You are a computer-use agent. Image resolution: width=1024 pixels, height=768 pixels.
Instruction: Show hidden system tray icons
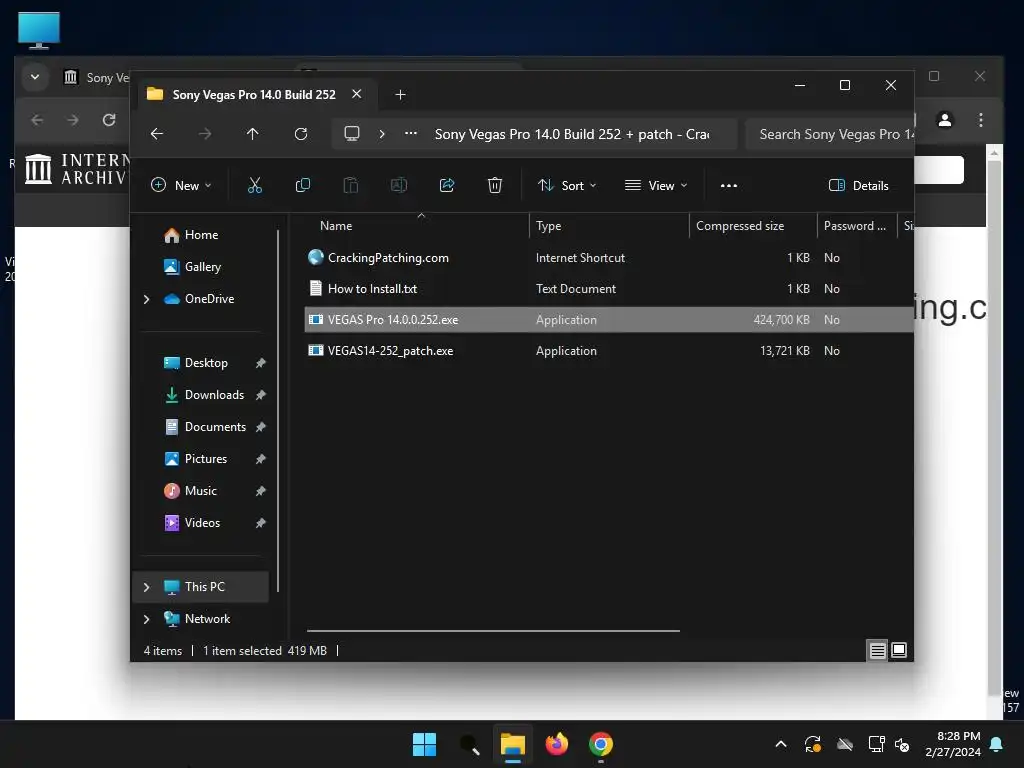click(x=781, y=744)
